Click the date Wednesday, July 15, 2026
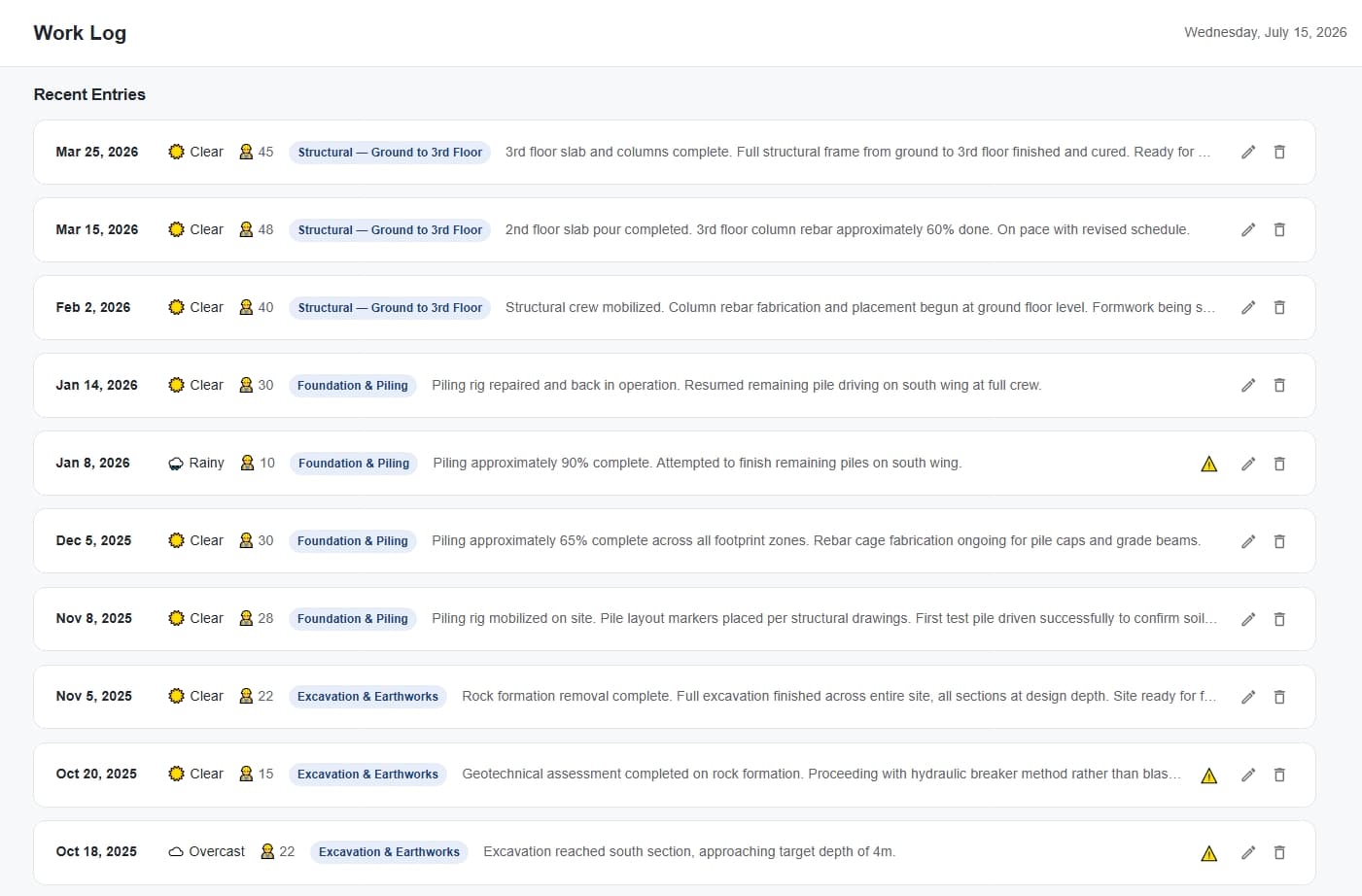Screen dimensions: 1362x896 [1265, 32]
